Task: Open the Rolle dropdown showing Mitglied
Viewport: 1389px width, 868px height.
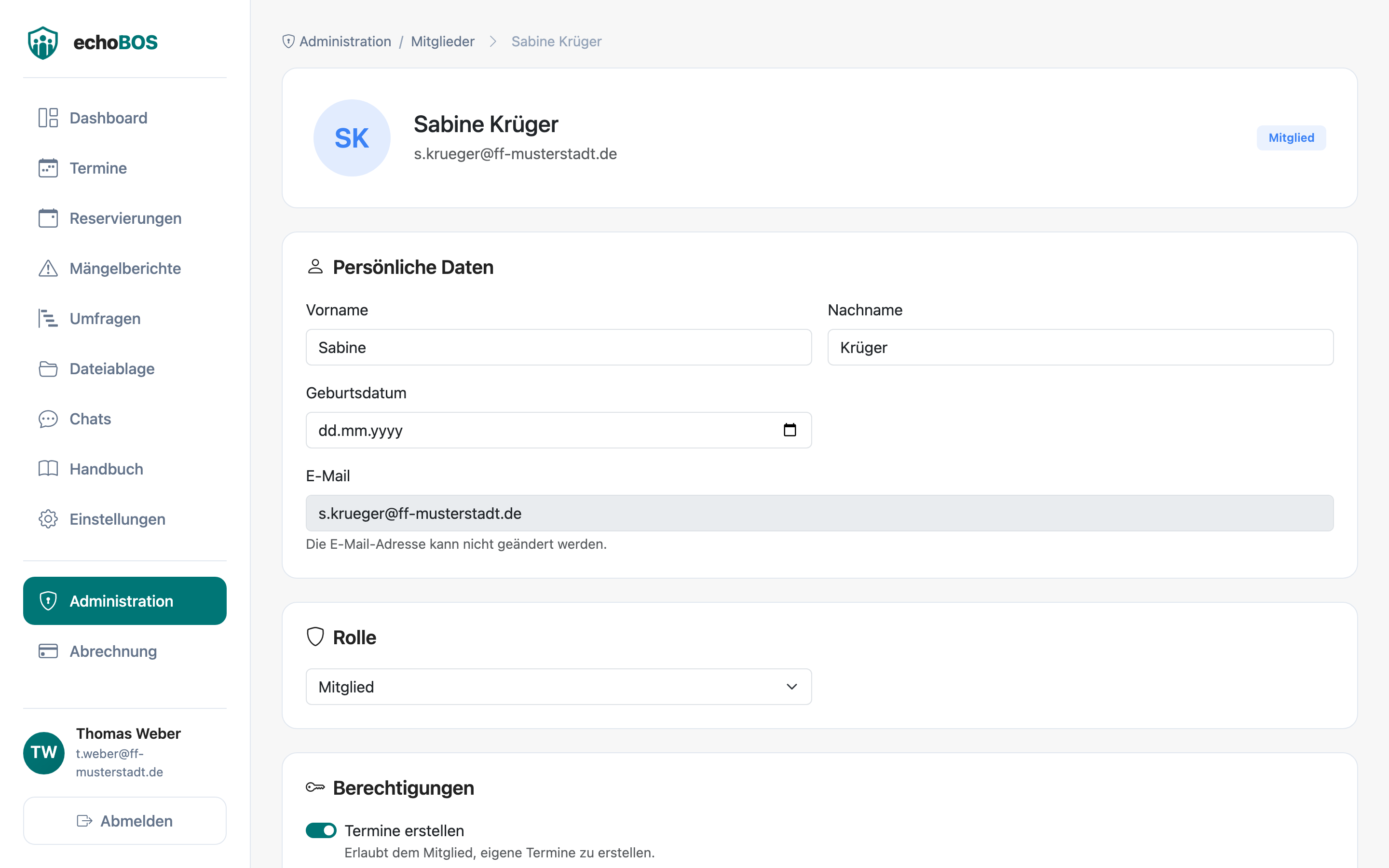Action: click(558, 687)
